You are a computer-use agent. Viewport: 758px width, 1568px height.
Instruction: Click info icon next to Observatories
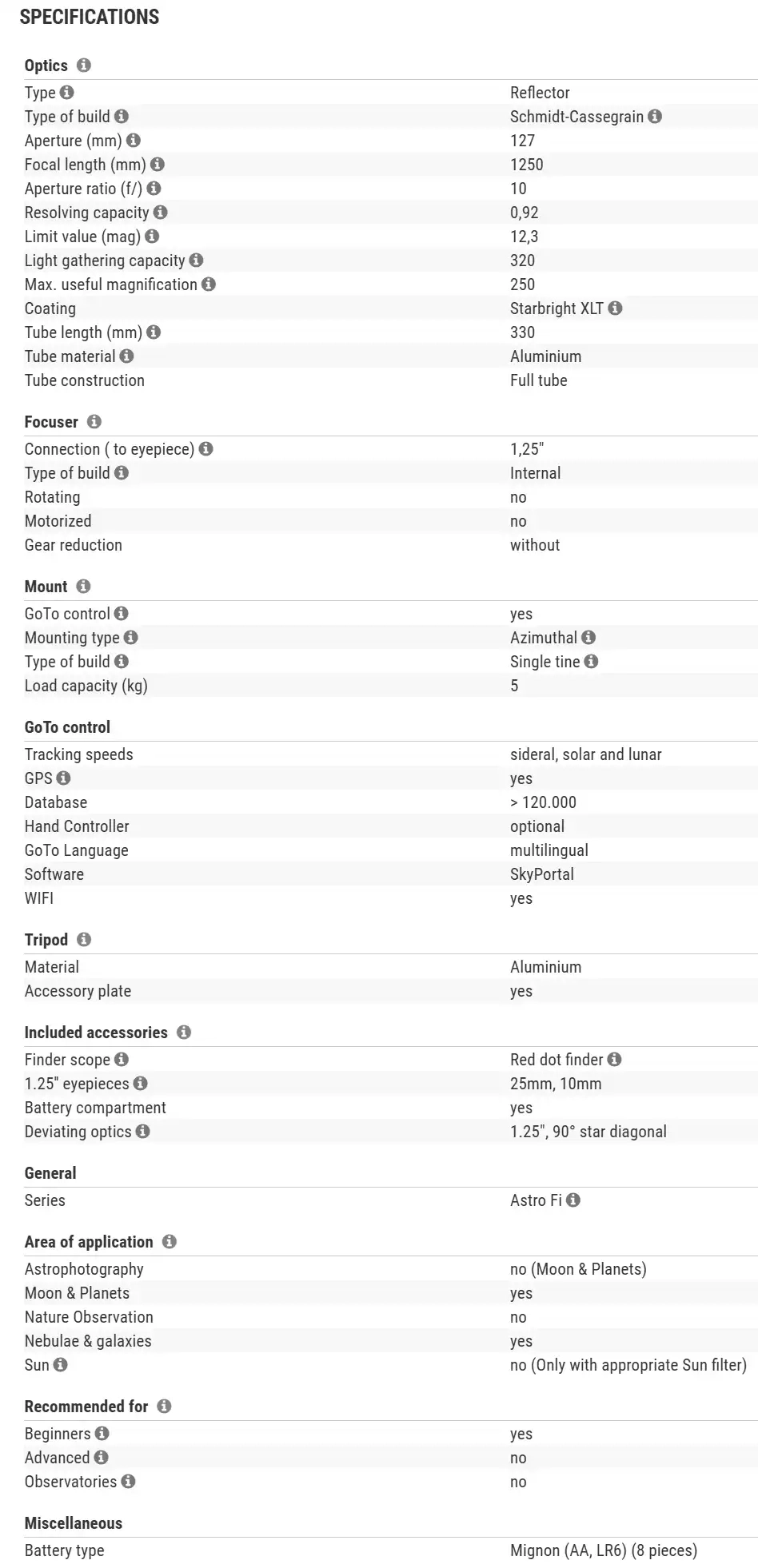(128, 1482)
